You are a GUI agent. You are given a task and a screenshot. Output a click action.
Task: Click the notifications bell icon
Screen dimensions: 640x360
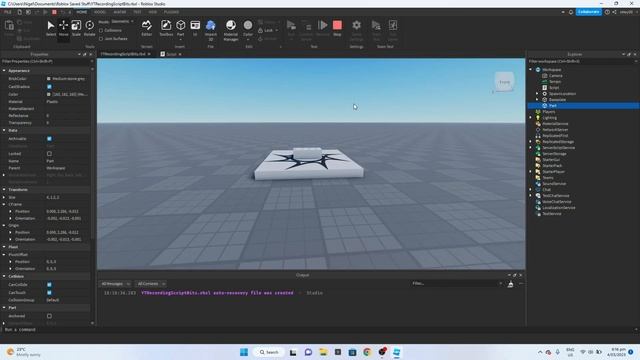(x=571, y=12)
